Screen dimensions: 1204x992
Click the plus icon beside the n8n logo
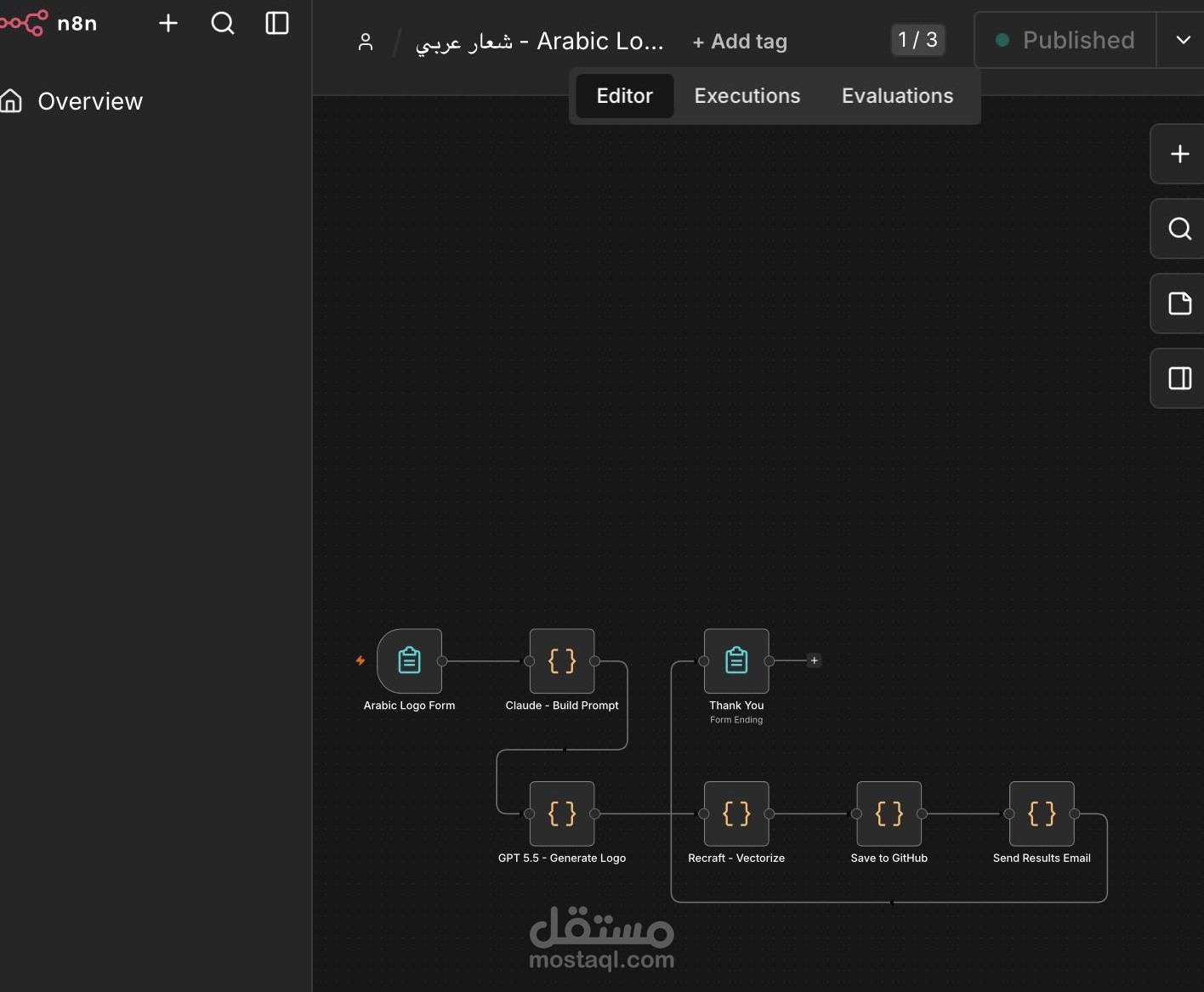168,23
